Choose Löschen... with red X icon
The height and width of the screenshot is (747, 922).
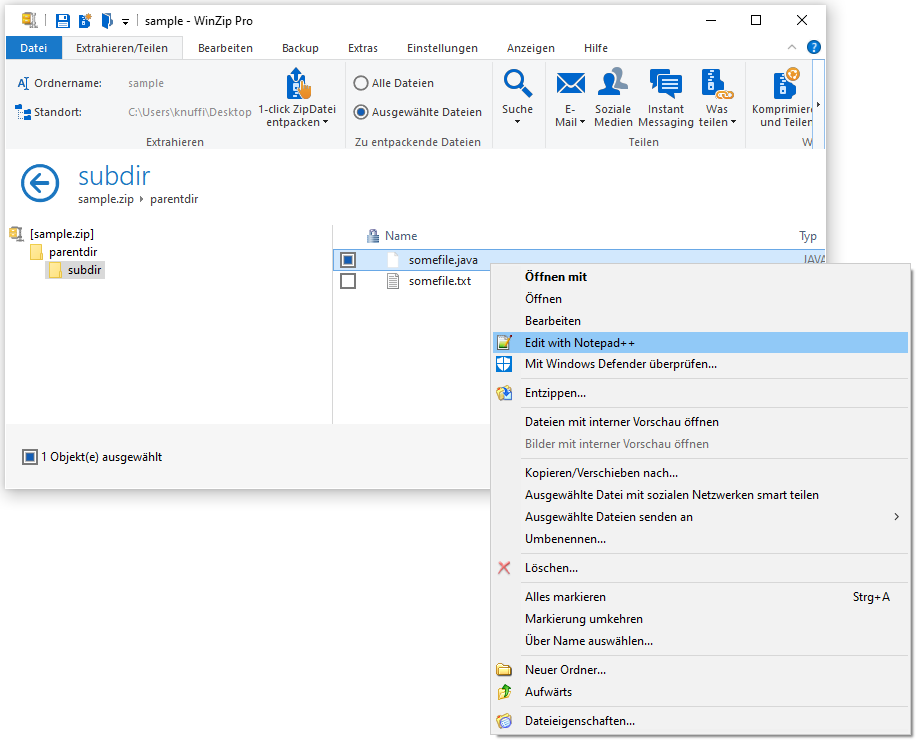point(700,568)
